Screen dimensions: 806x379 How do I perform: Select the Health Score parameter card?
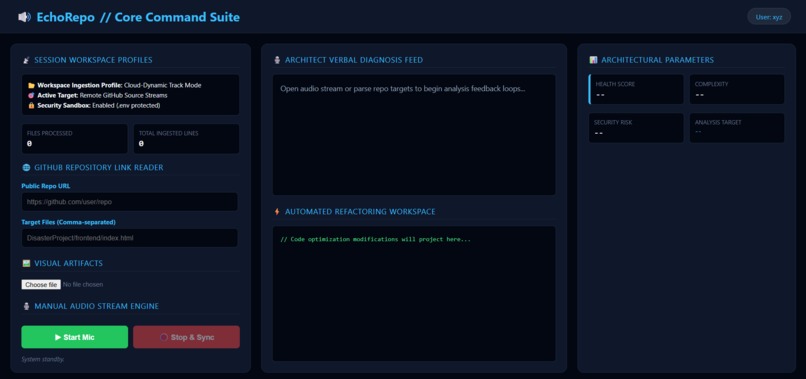pyautogui.click(x=636, y=89)
